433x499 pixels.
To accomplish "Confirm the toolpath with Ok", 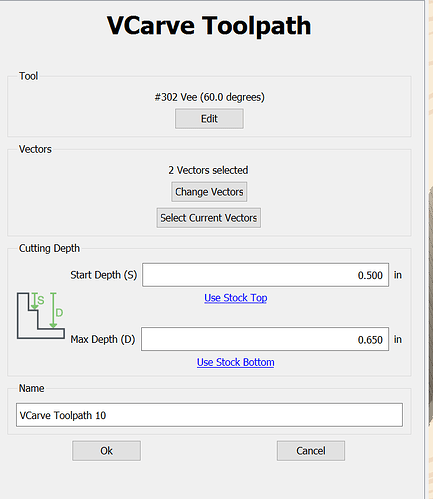I will point(106,451).
